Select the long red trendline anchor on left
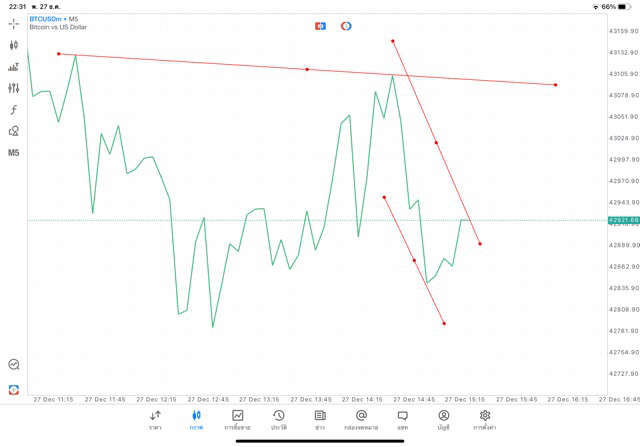Viewport: 640px width, 447px height. tap(59, 54)
